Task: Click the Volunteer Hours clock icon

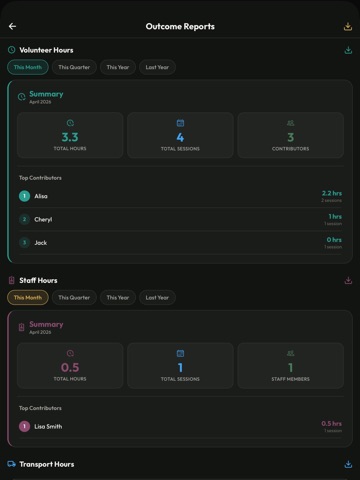Action: [12, 50]
